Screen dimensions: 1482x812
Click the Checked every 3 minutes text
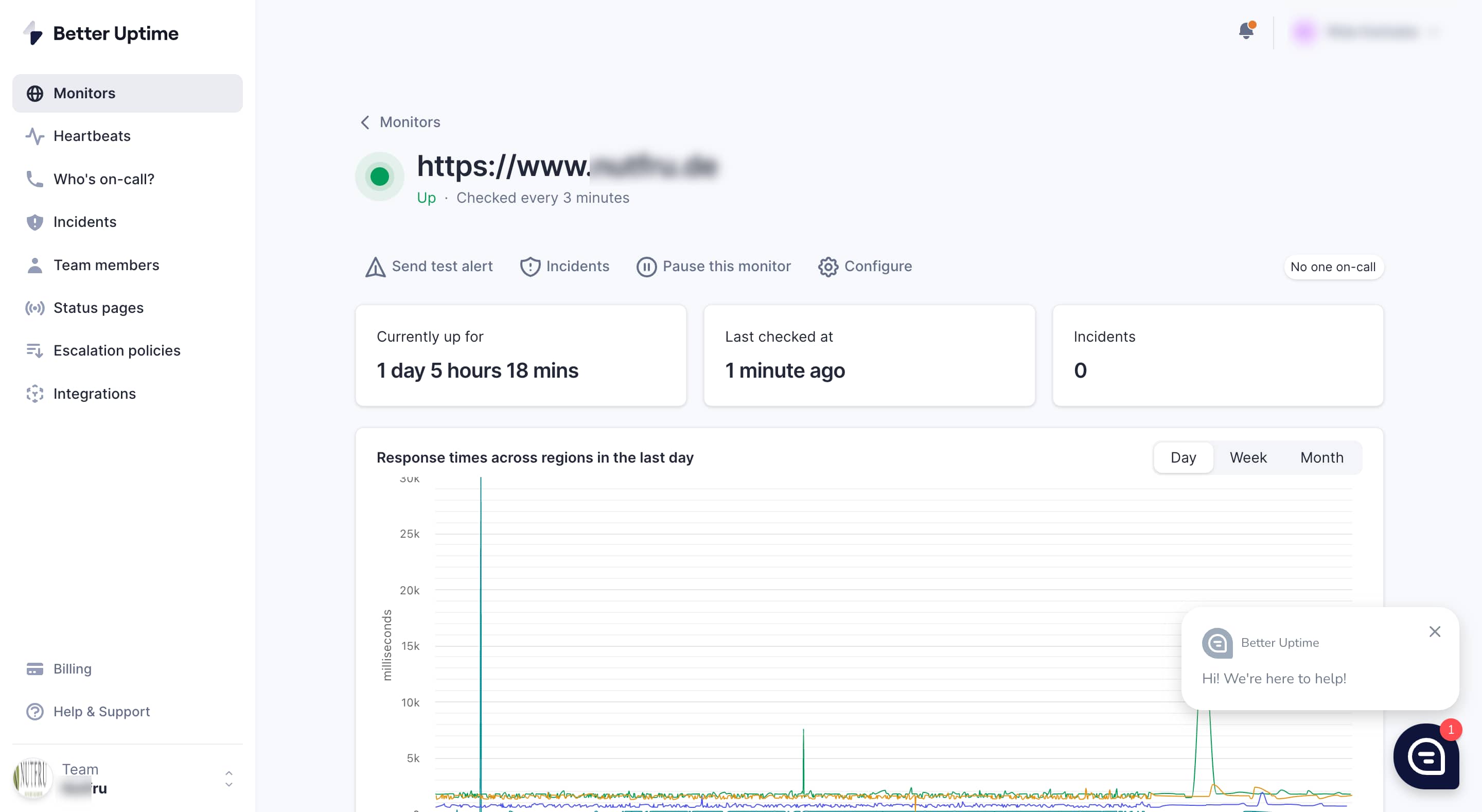click(542, 198)
